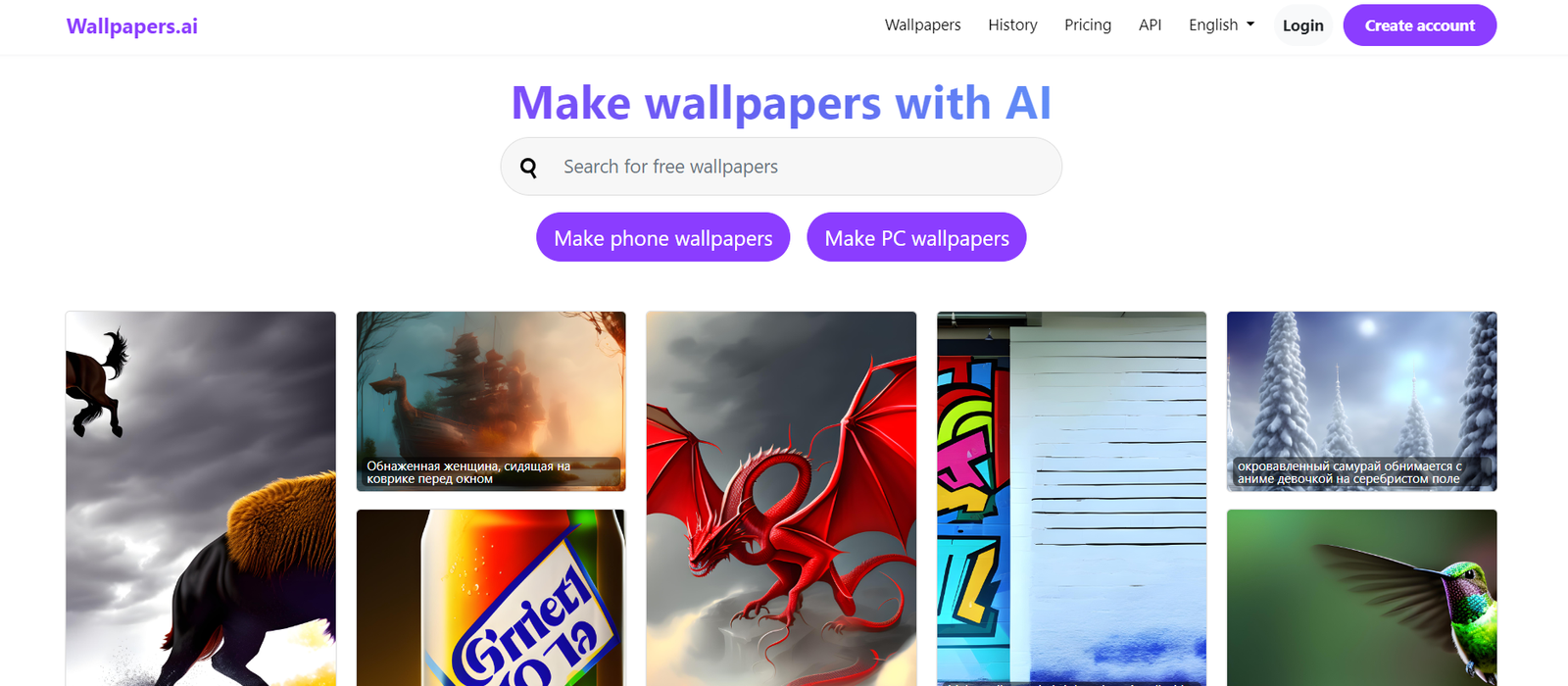Click the magnifying glass search icon
The width and height of the screenshot is (1568, 686).
(x=528, y=168)
